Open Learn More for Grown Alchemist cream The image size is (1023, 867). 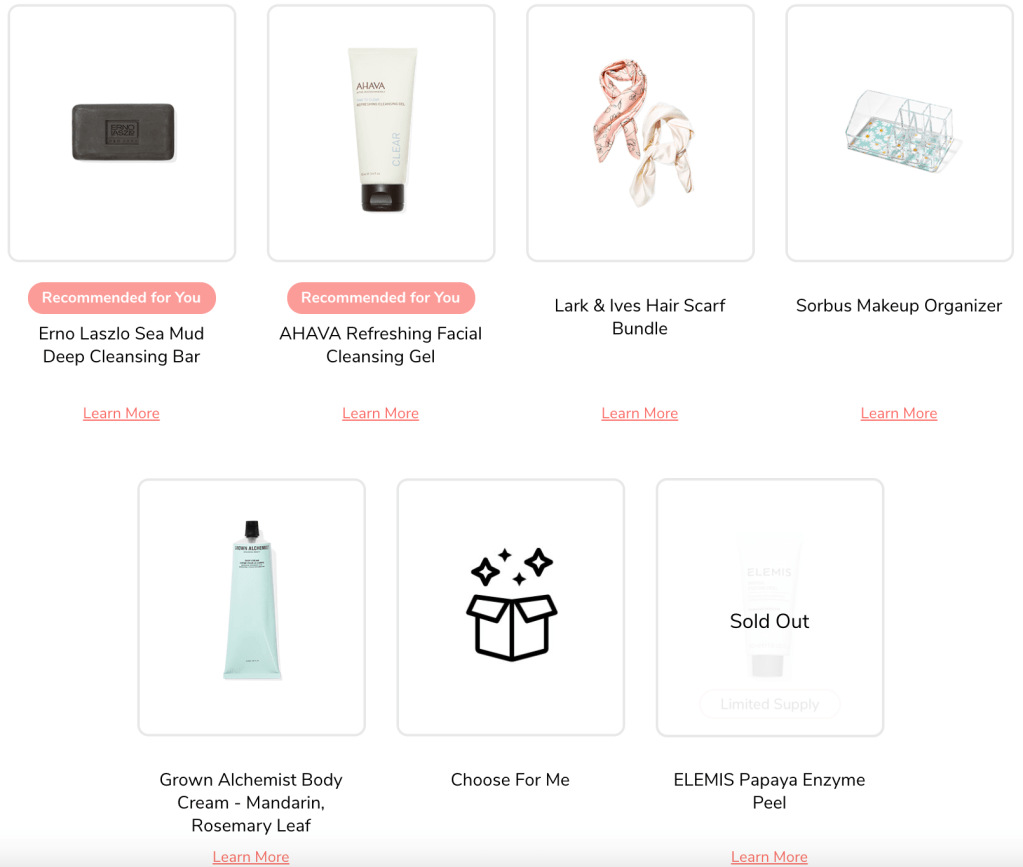(x=251, y=857)
